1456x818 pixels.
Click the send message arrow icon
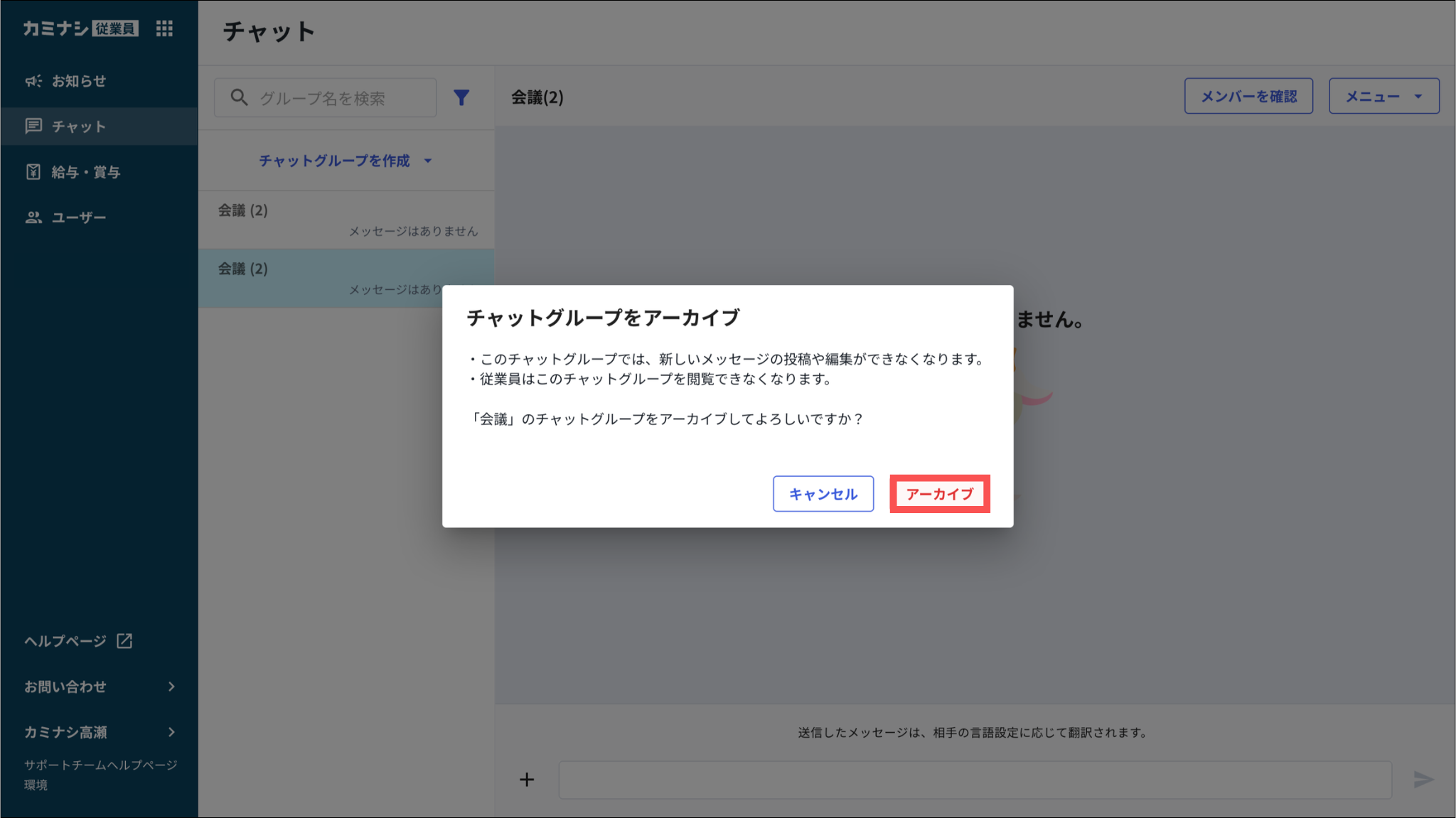tap(1423, 780)
